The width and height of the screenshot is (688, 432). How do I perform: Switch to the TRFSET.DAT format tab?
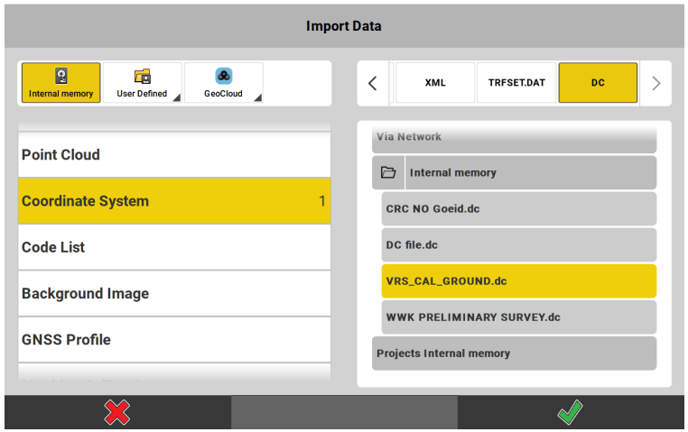(516, 83)
